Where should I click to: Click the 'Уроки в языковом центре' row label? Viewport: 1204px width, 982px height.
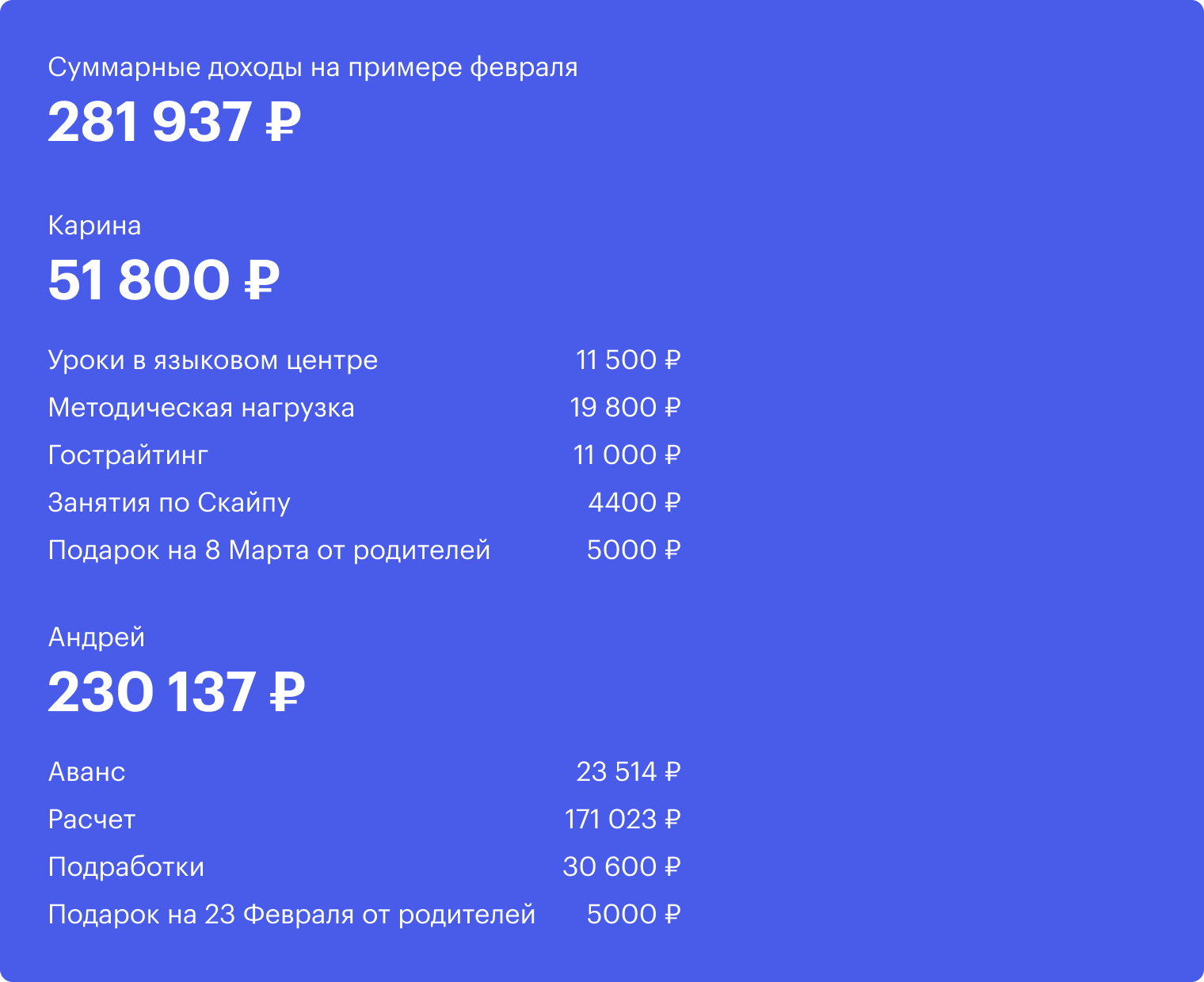coord(213,361)
